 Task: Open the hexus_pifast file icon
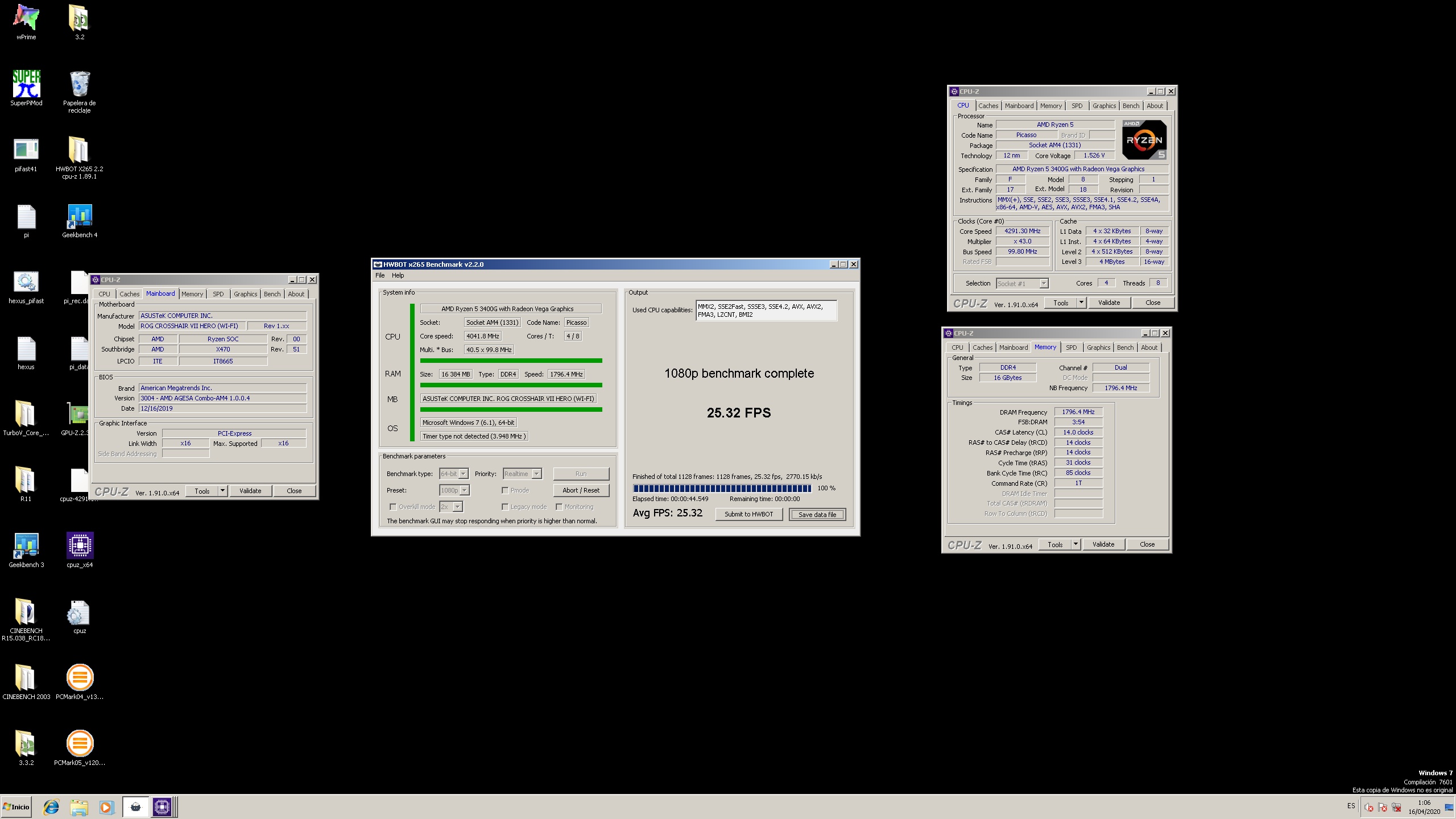point(26,286)
